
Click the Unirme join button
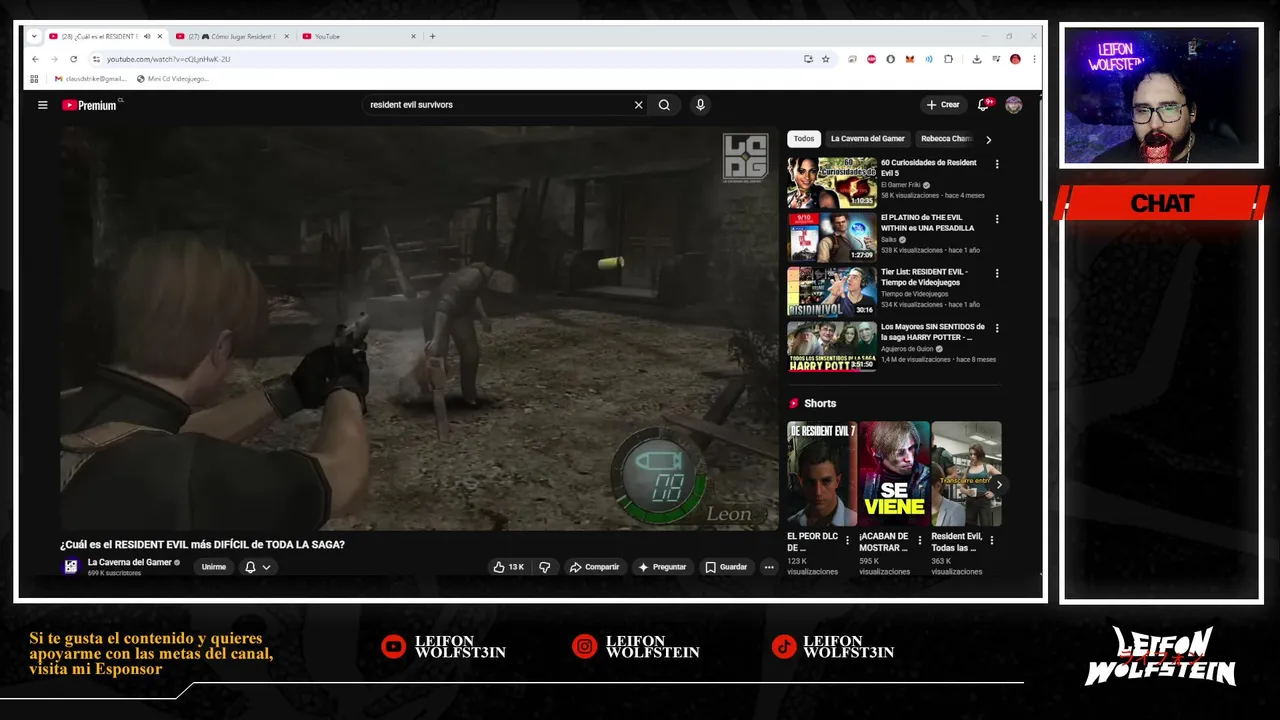pyautogui.click(x=214, y=567)
